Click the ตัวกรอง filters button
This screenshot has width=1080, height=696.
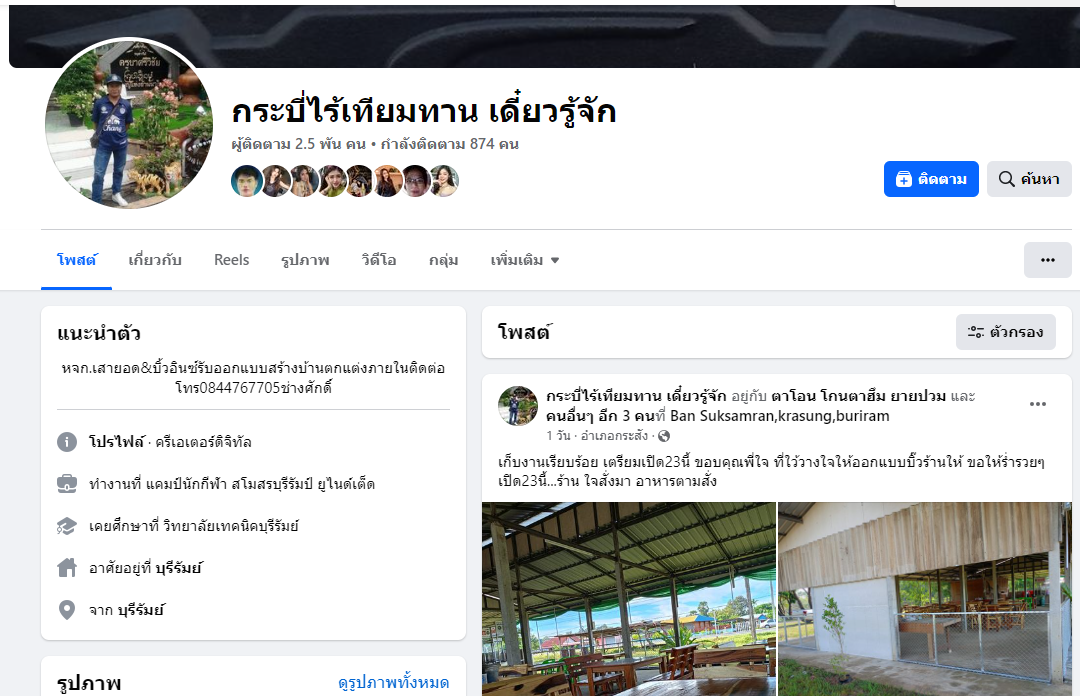[1006, 332]
